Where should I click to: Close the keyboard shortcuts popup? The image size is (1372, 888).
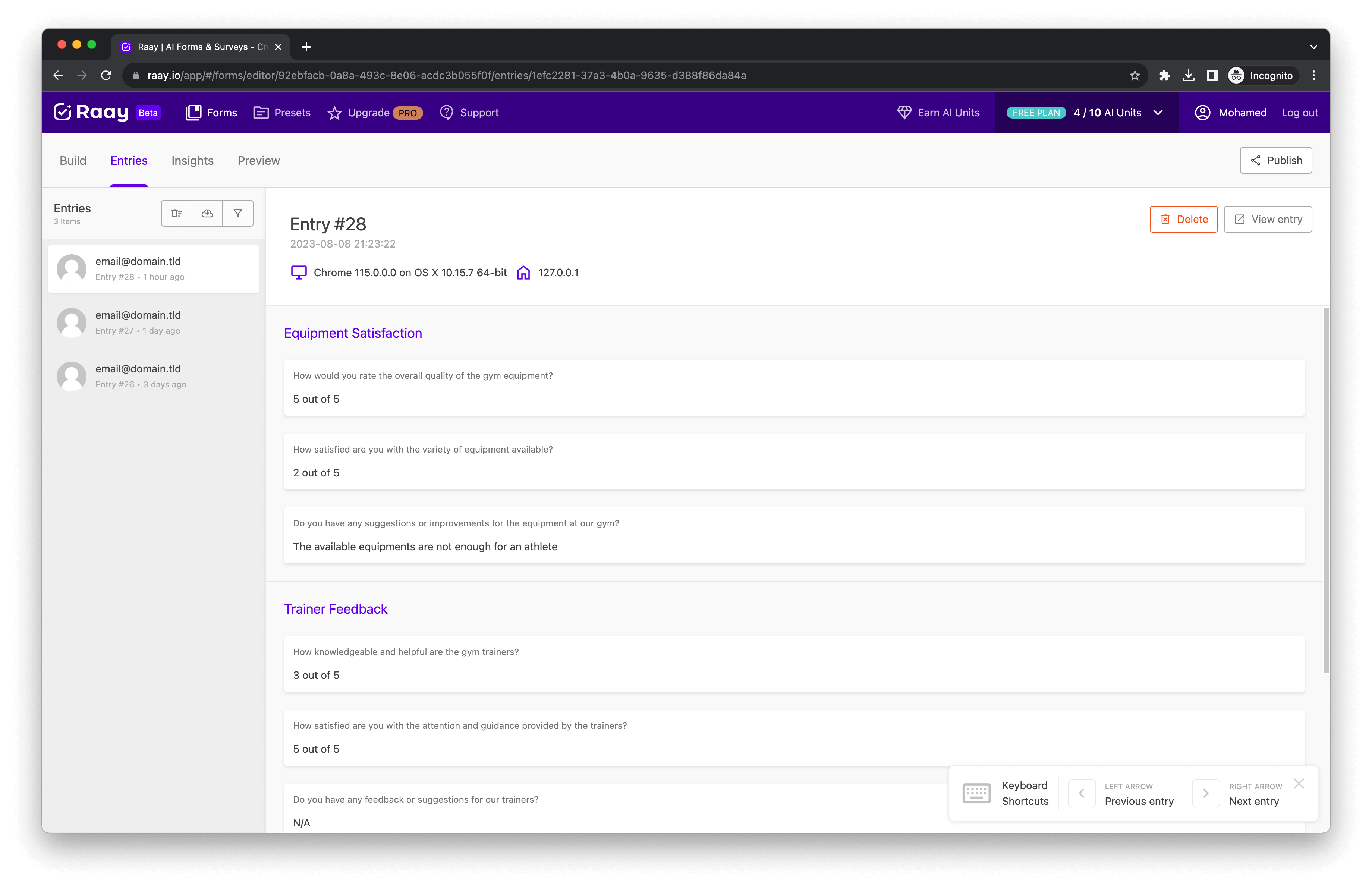click(x=1298, y=784)
